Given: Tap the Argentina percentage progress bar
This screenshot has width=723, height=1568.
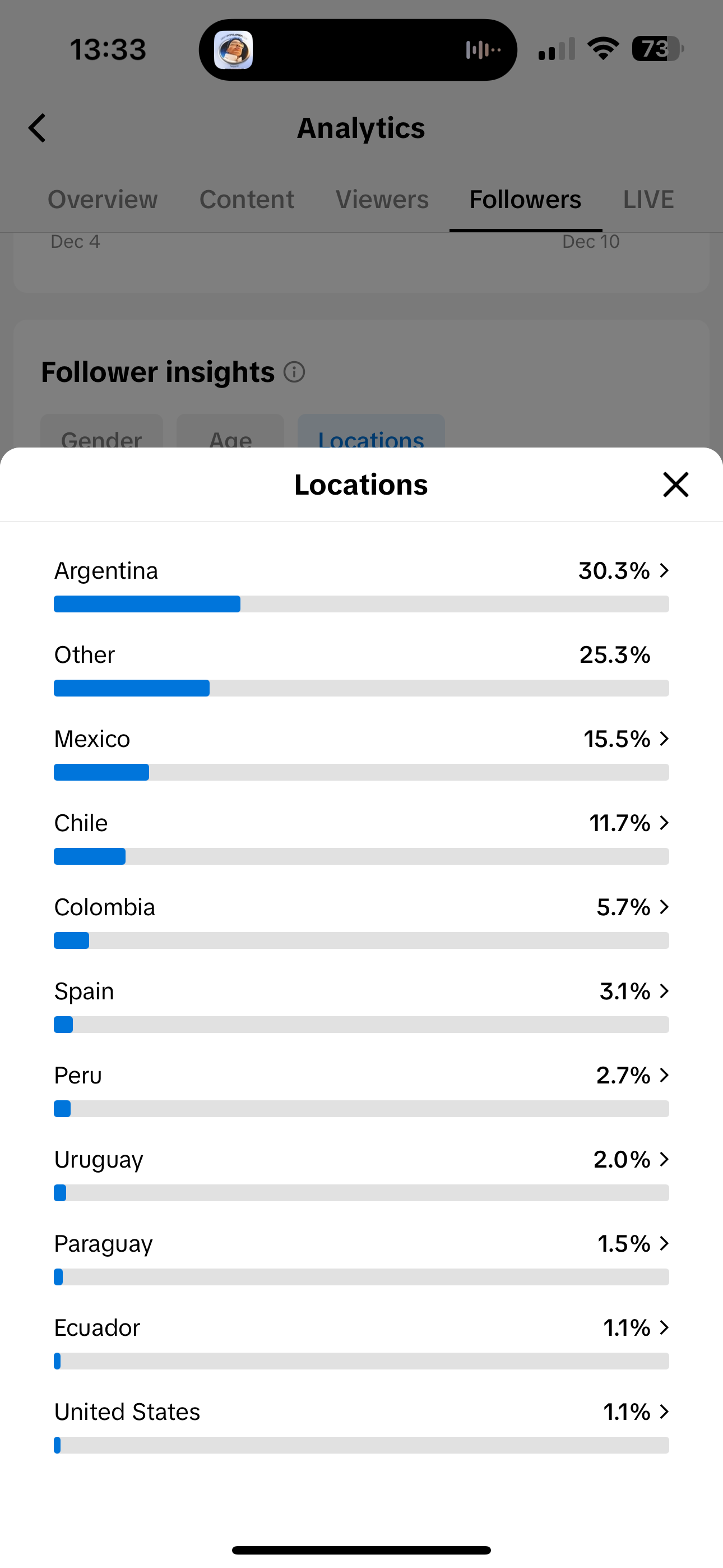Looking at the screenshot, I should (x=361, y=604).
